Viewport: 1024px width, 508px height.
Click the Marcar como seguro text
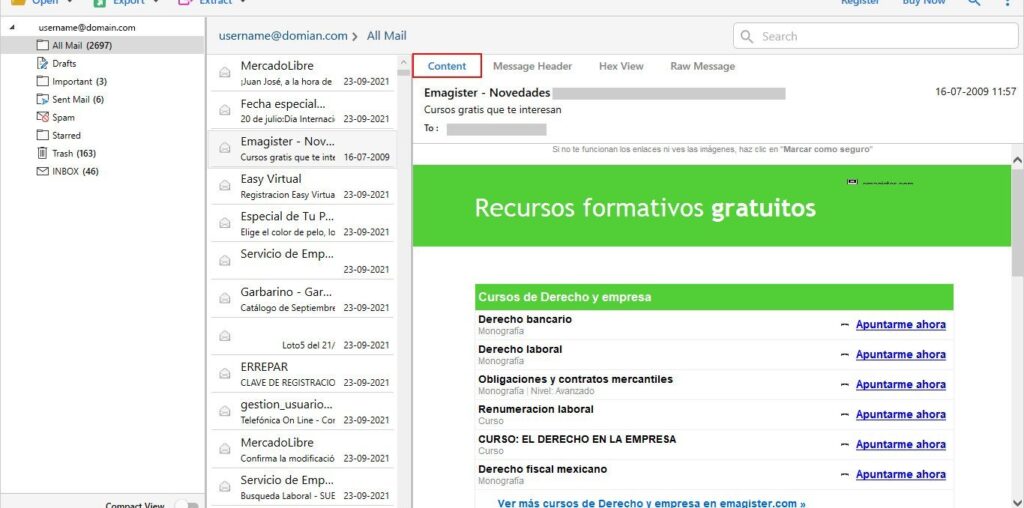(x=827, y=150)
